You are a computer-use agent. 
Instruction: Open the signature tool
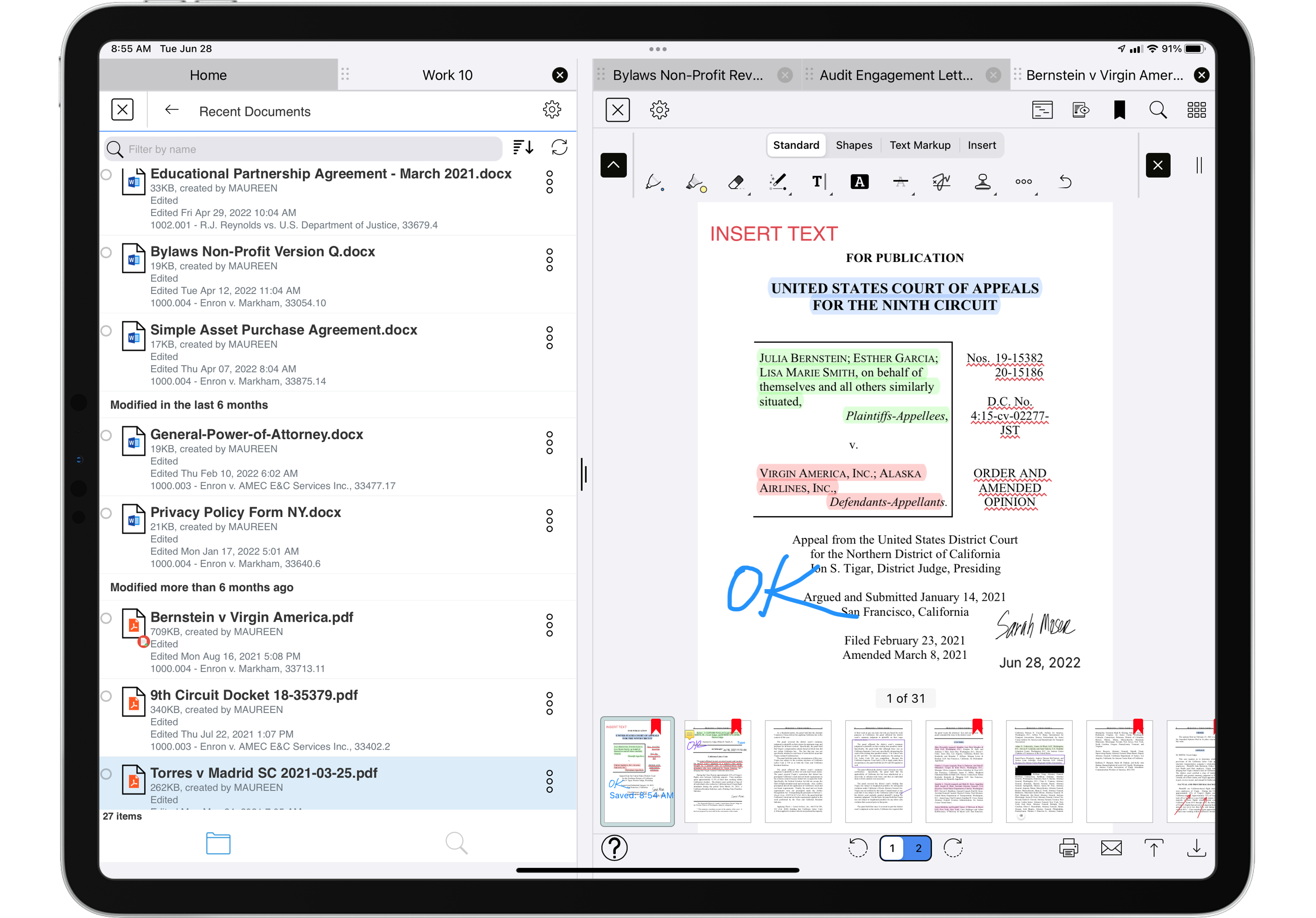942,182
